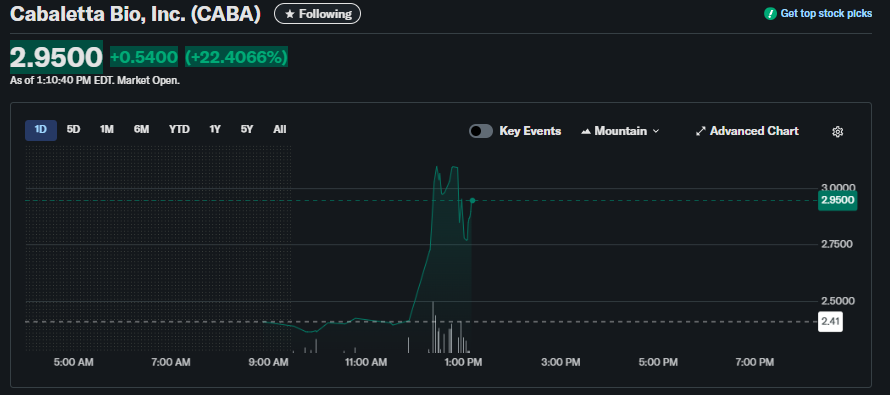Click the current price 2.9500 axis label
890x395 pixels.
[x=837, y=200]
